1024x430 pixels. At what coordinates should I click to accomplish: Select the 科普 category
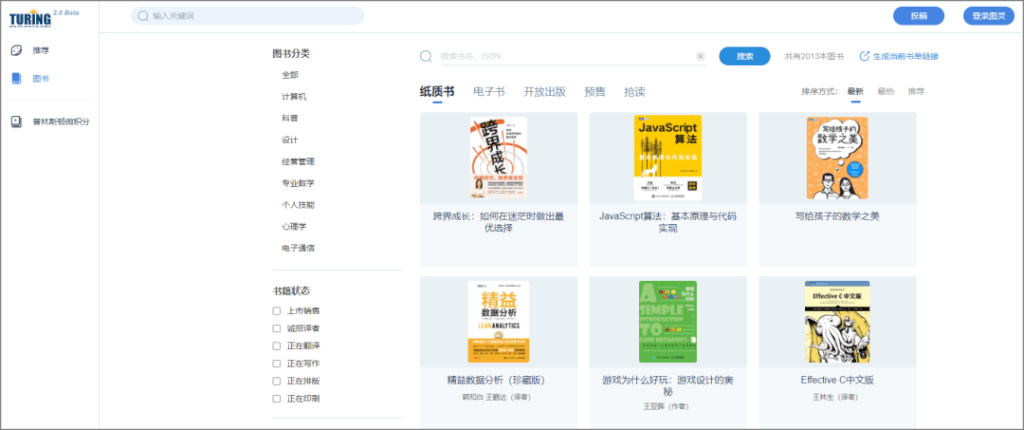290,118
